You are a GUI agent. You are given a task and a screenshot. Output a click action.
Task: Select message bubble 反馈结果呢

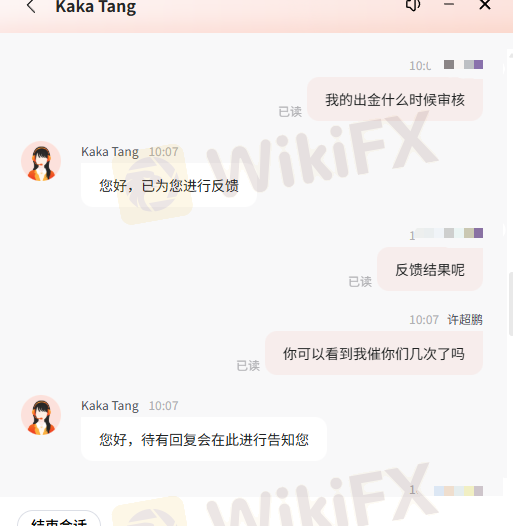click(430, 269)
